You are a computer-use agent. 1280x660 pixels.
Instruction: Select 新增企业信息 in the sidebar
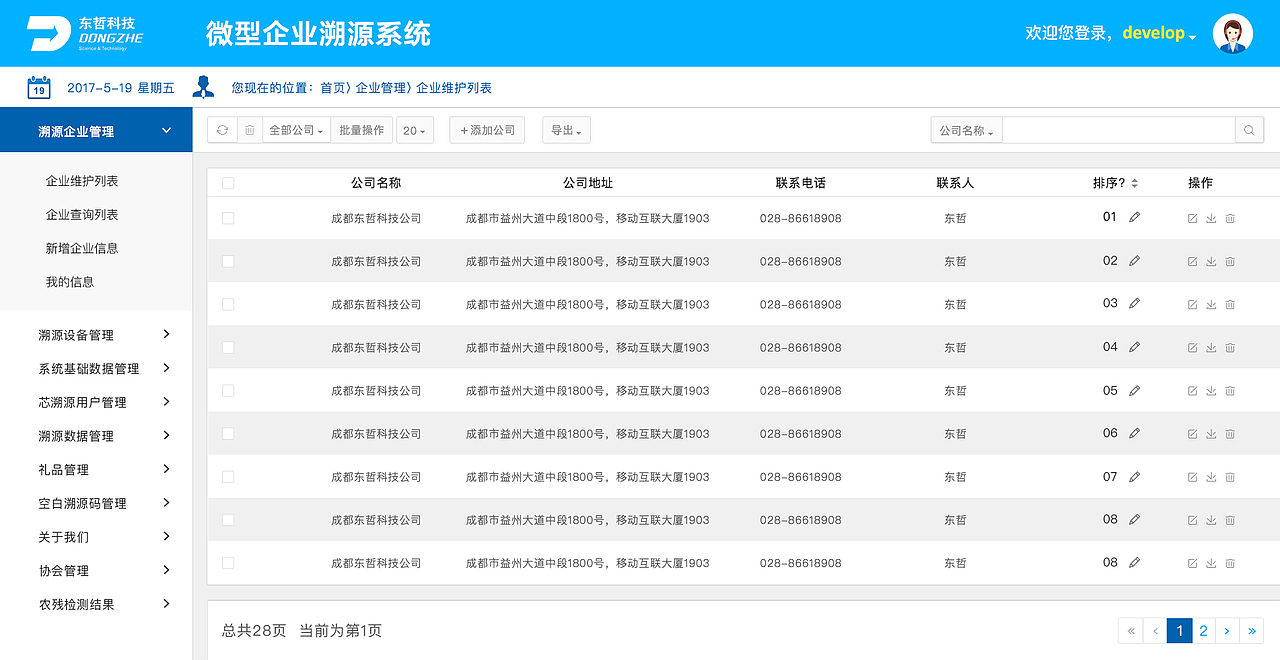[x=82, y=248]
